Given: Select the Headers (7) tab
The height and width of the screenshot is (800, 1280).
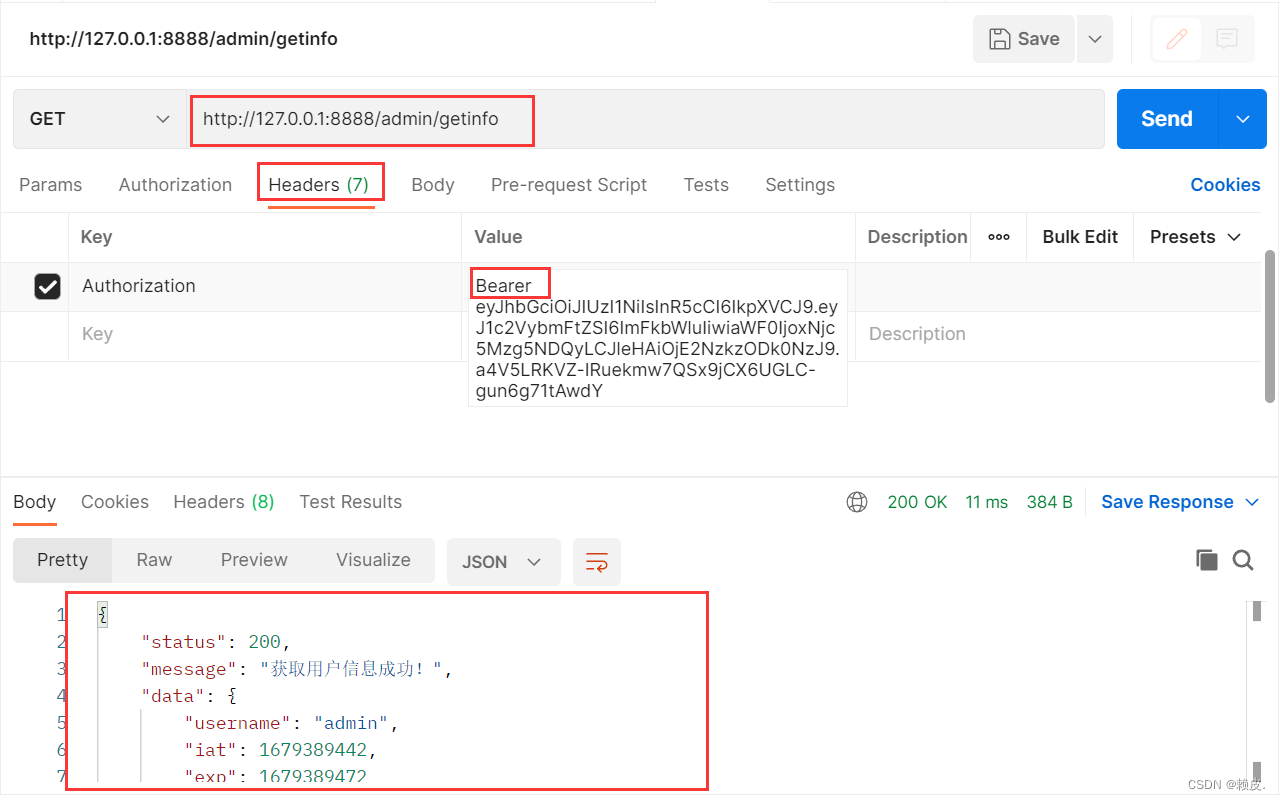Looking at the screenshot, I should [x=319, y=185].
